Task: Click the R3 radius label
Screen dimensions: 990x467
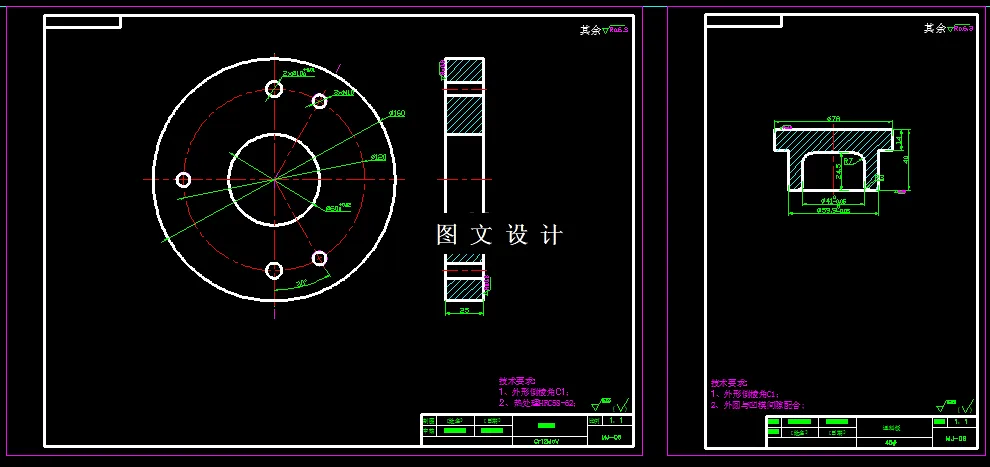Action: click(x=879, y=179)
